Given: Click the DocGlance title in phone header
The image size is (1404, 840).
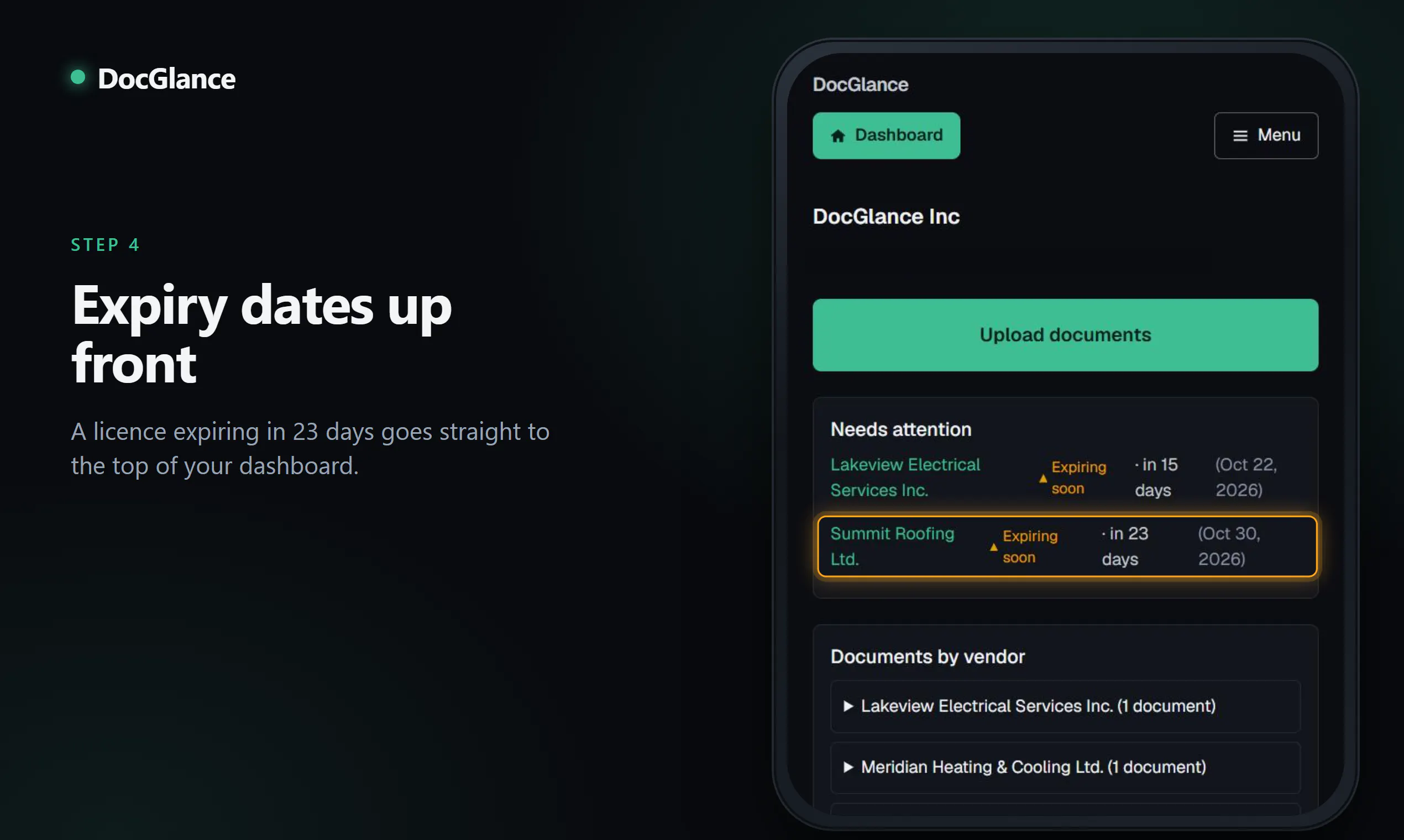Looking at the screenshot, I should pyautogui.click(x=860, y=85).
